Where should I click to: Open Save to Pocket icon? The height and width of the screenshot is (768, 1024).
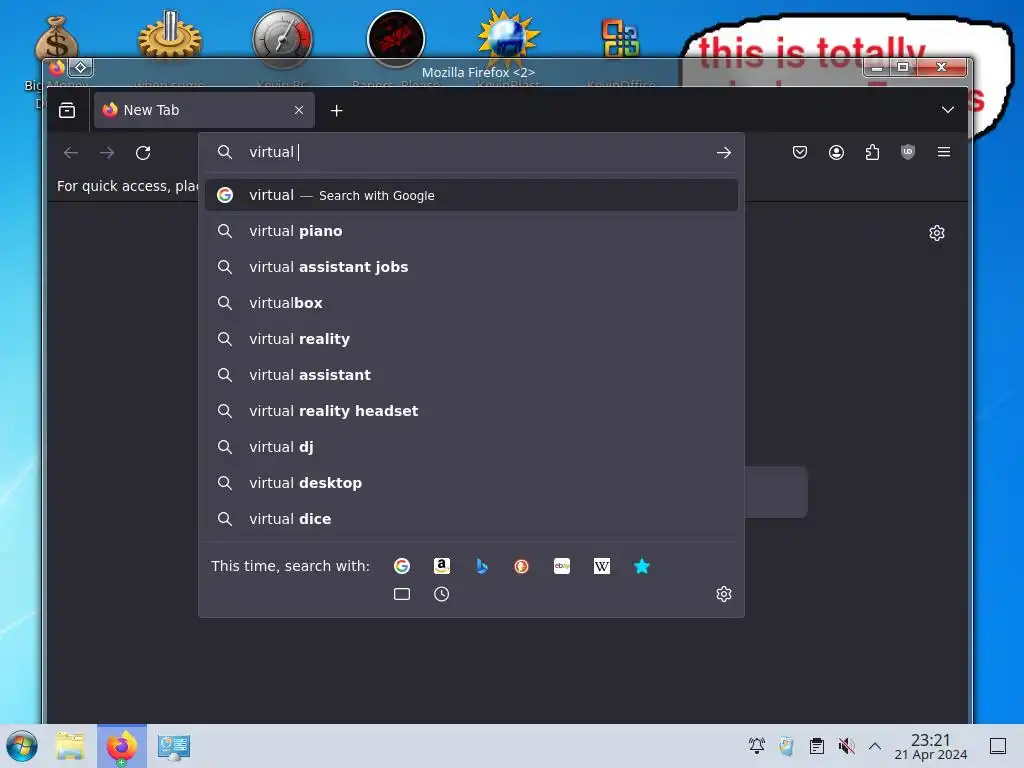pyautogui.click(x=800, y=153)
